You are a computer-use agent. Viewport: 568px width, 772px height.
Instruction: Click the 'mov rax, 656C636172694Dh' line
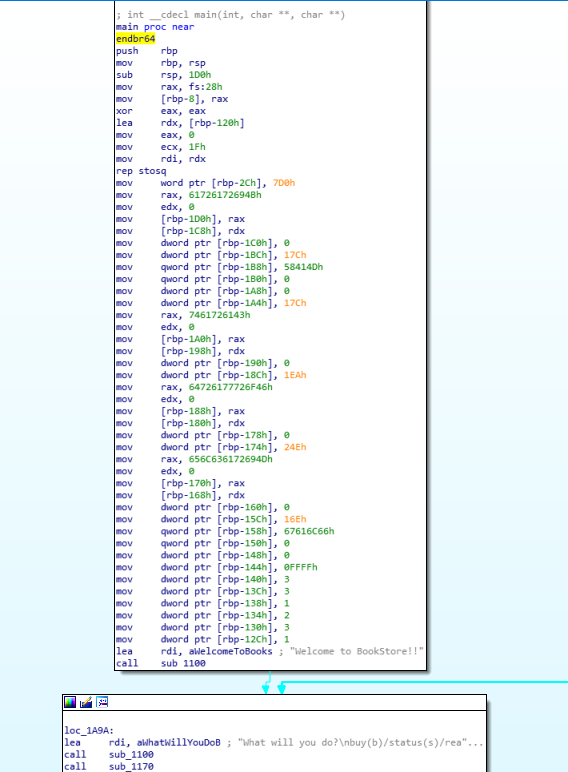coord(194,459)
